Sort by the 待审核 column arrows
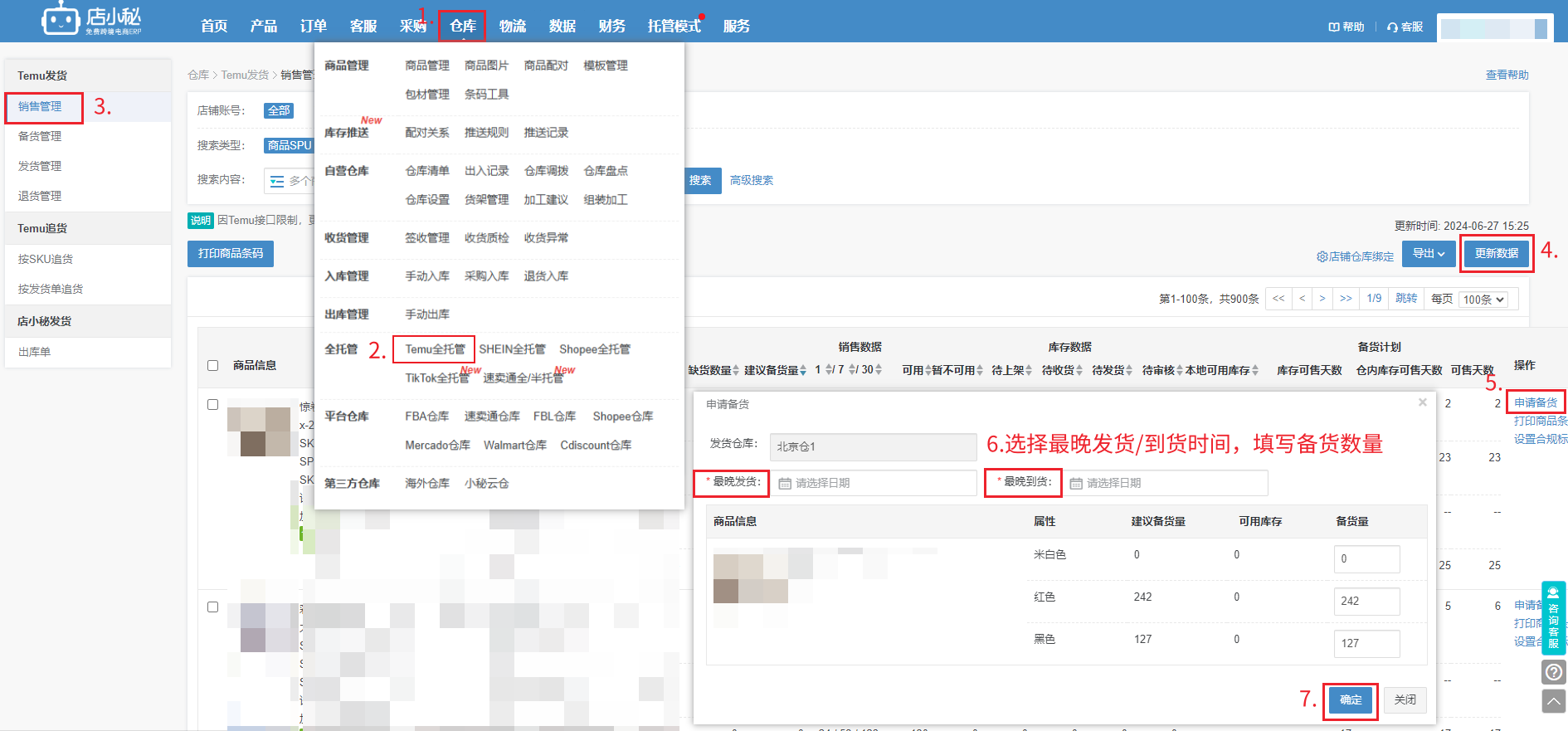 [1180, 370]
